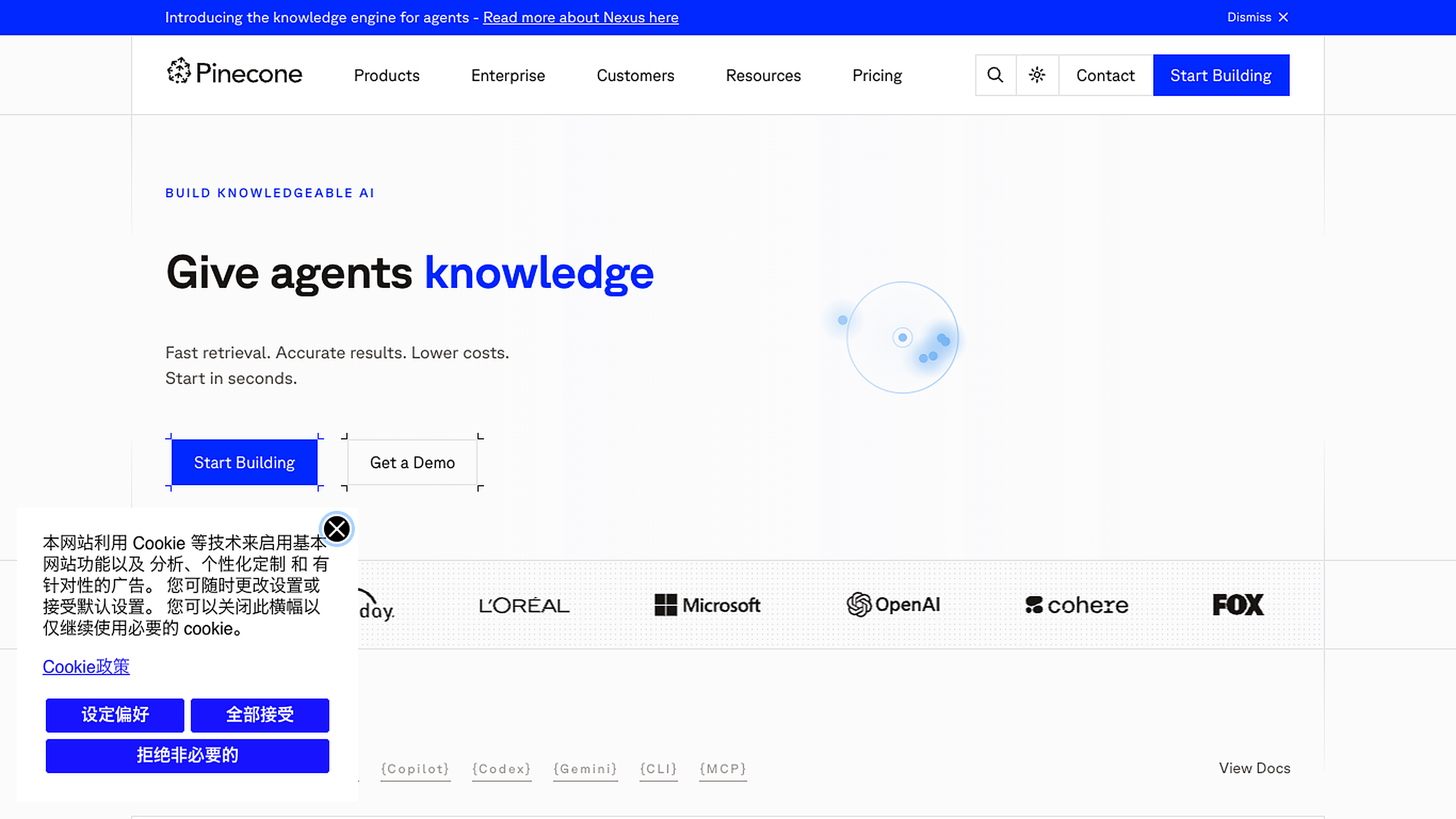Image resolution: width=1456 pixels, height=819 pixels.
Task: Click the L'Oréal customer logo
Action: (524, 606)
